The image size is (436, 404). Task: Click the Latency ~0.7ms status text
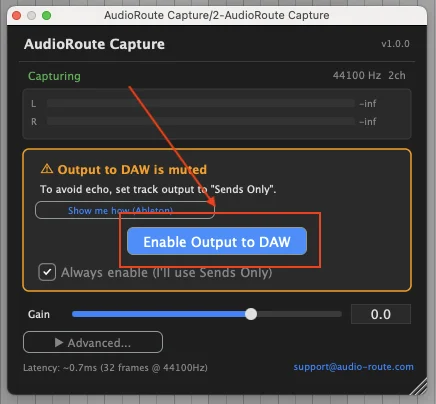tap(115, 368)
